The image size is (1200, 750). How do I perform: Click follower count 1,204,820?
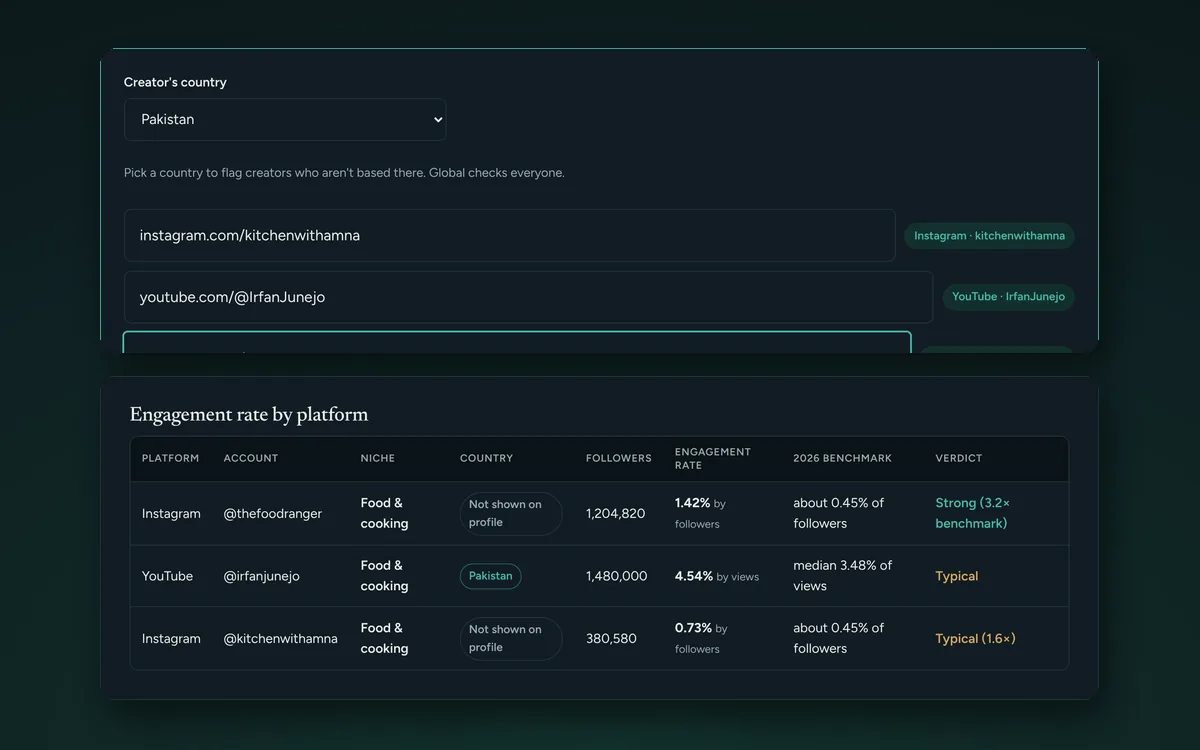(x=615, y=514)
